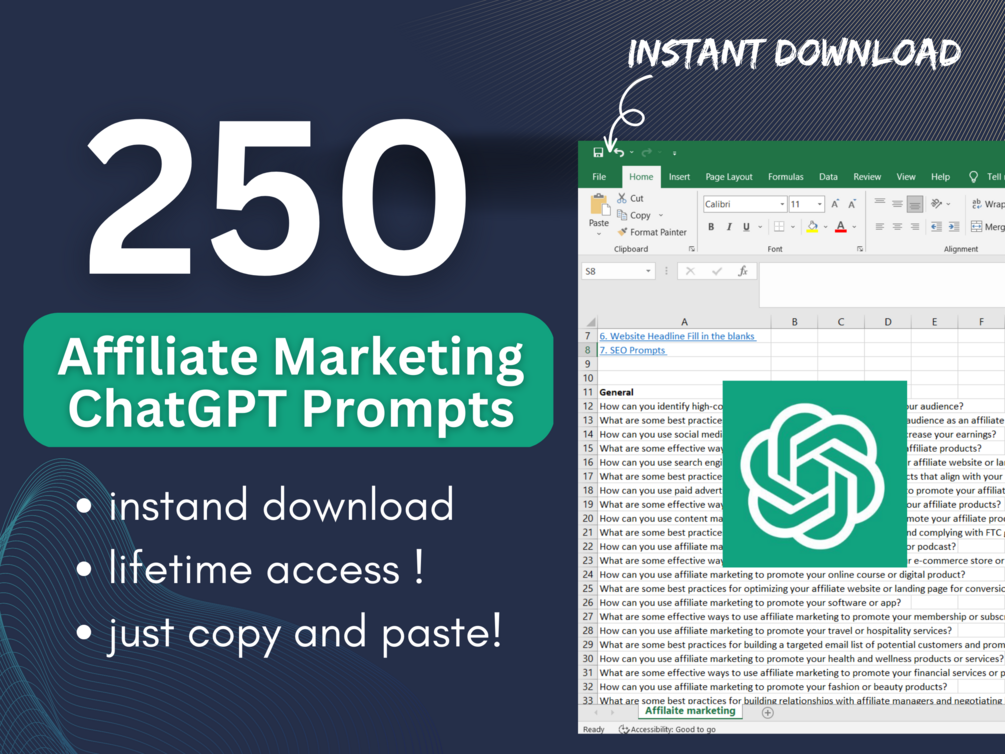Click the Align Right icon
1005x754 pixels.
tap(915, 226)
